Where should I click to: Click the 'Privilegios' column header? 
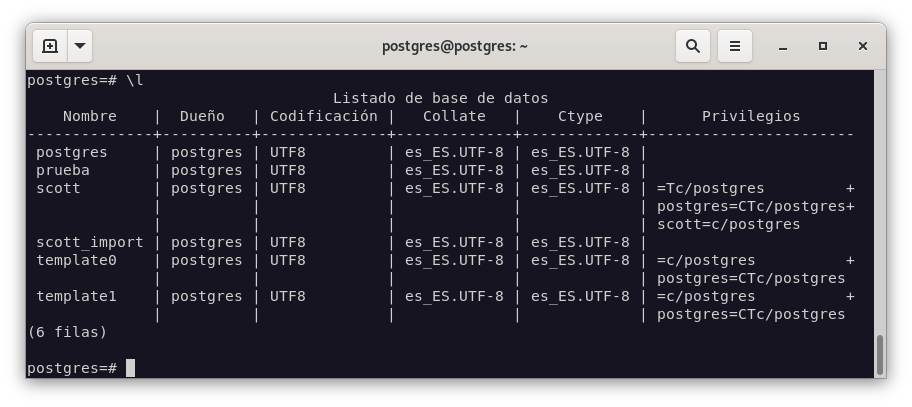(750, 116)
